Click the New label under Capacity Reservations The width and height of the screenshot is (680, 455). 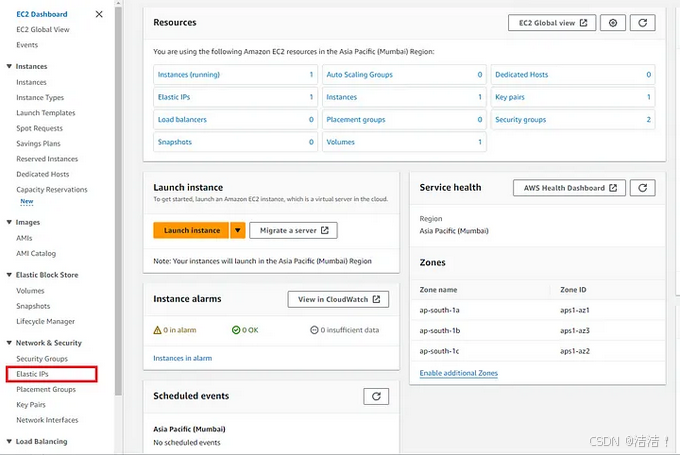[26, 201]
